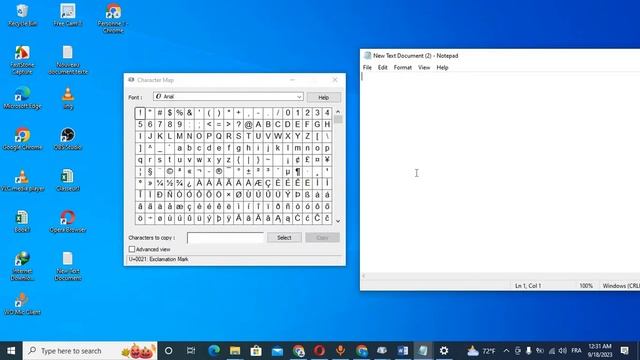
Task: Click the microphone icon in system tray
Action: (x=529, y=351)
